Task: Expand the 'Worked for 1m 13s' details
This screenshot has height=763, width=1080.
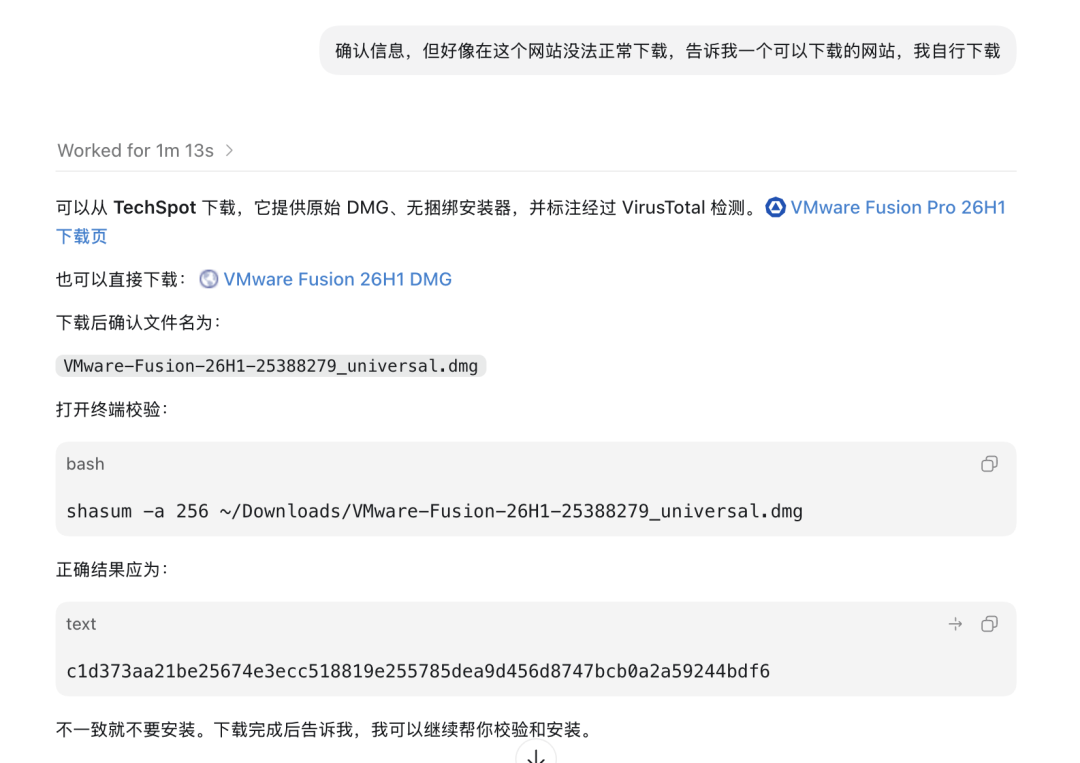Action: coord(145,151)
